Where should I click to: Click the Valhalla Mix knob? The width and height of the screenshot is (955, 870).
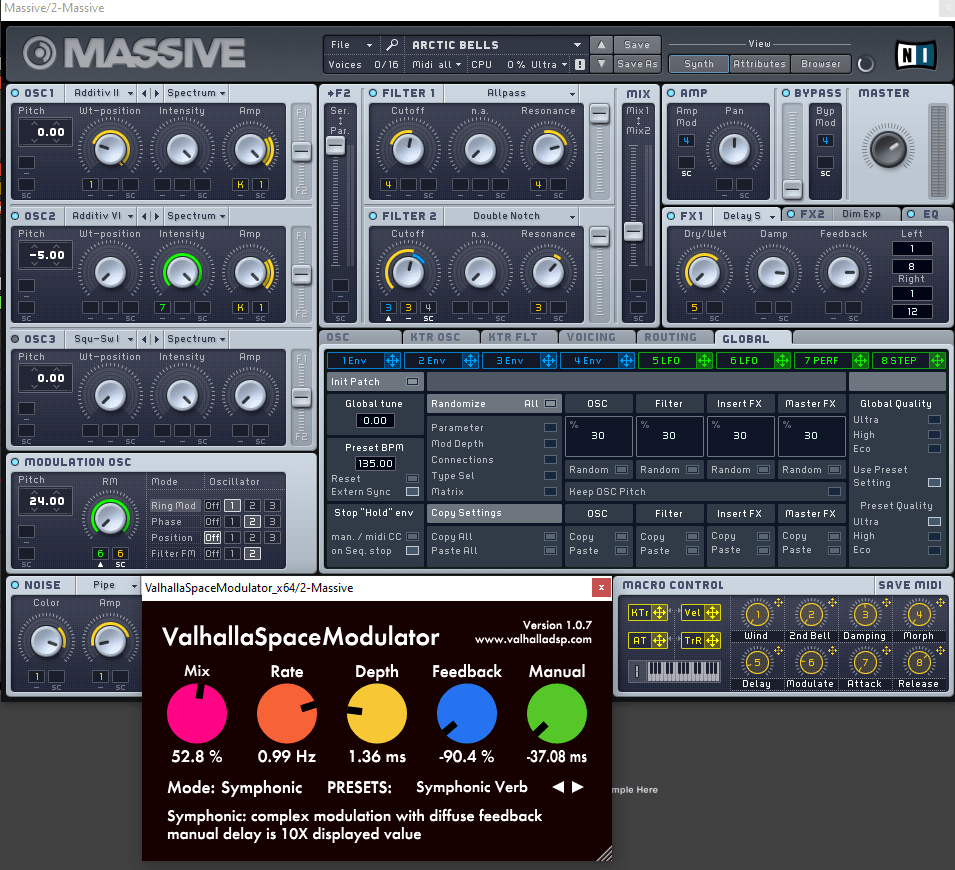pos(197,715)
